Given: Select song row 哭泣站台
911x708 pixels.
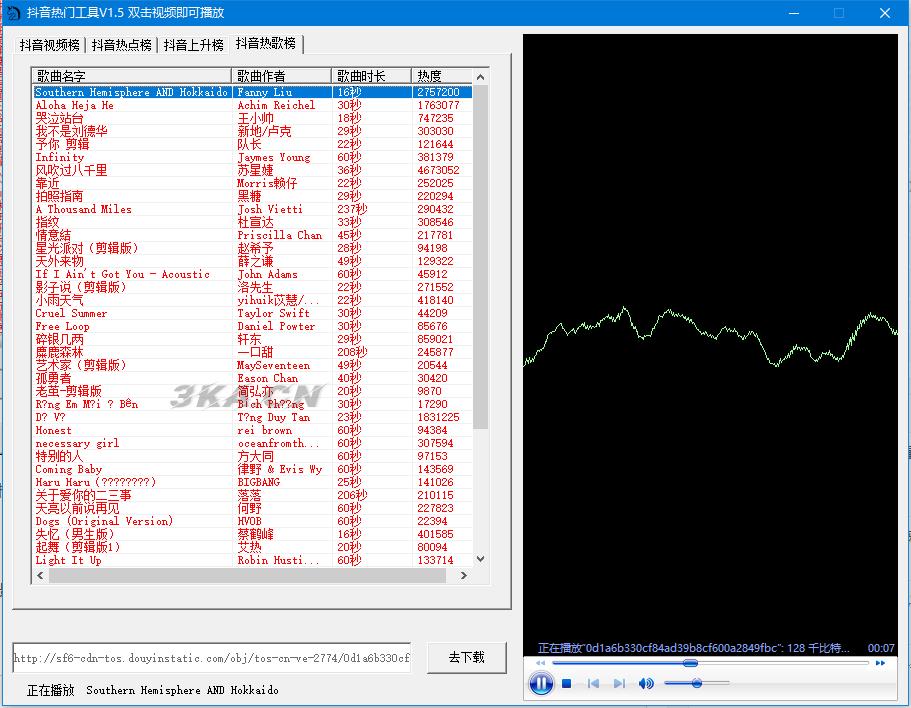Looking at the screenshot, I should coord(252,118).
